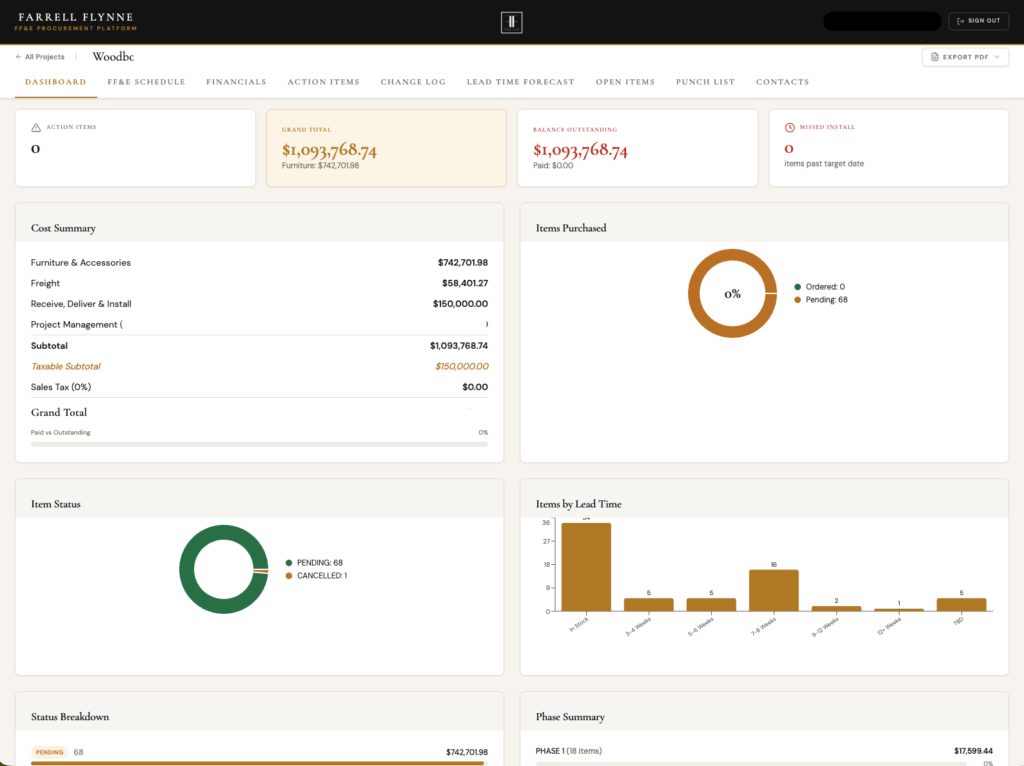Click the Status Breakdown amount $742,701.98
The width and height of the screenshot is (1024, 766).
[x=466, y=752]
